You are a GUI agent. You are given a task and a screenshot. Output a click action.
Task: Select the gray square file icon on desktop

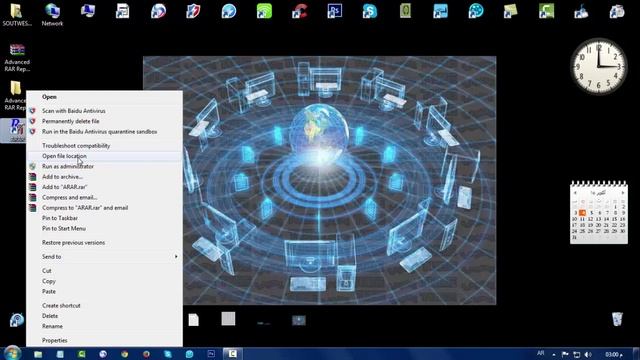tap(228, 318)
